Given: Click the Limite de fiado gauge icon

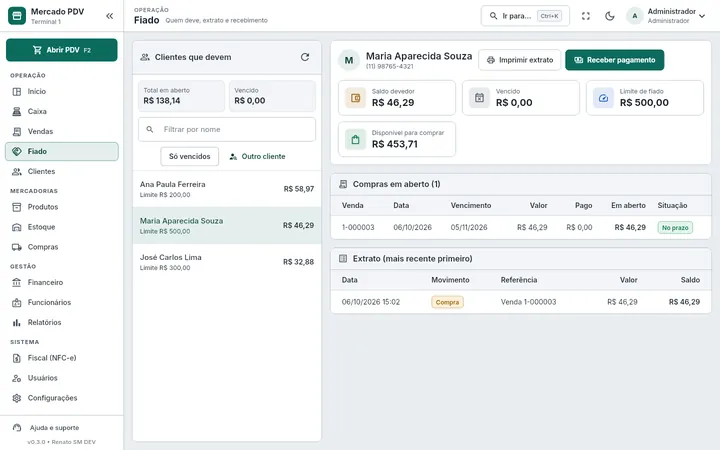Looking at the screenshot, I should [603, 98].
